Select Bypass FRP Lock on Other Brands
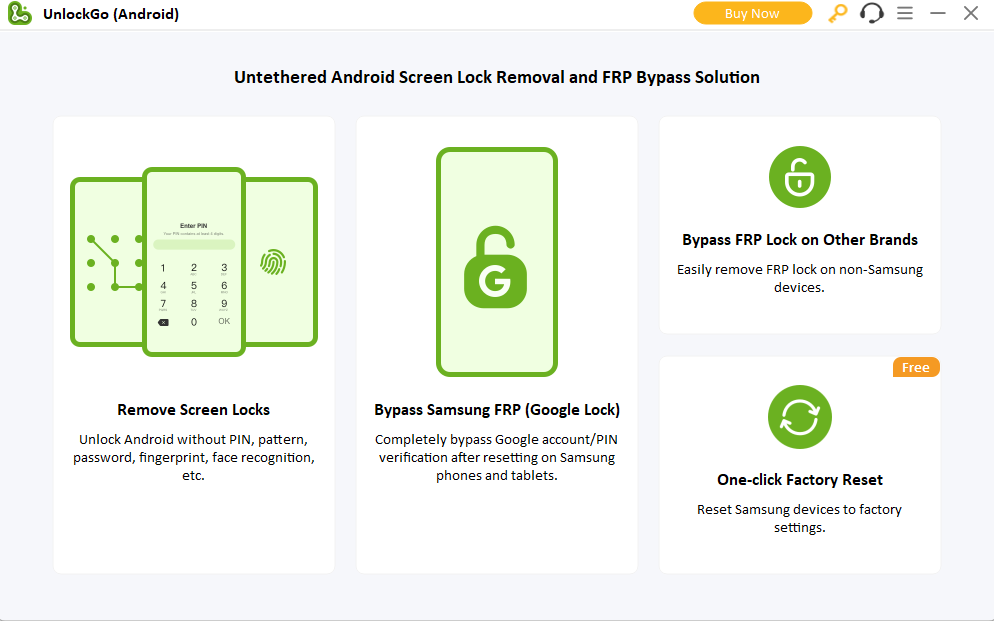The image size is (994, 621). tap(800, 240)
